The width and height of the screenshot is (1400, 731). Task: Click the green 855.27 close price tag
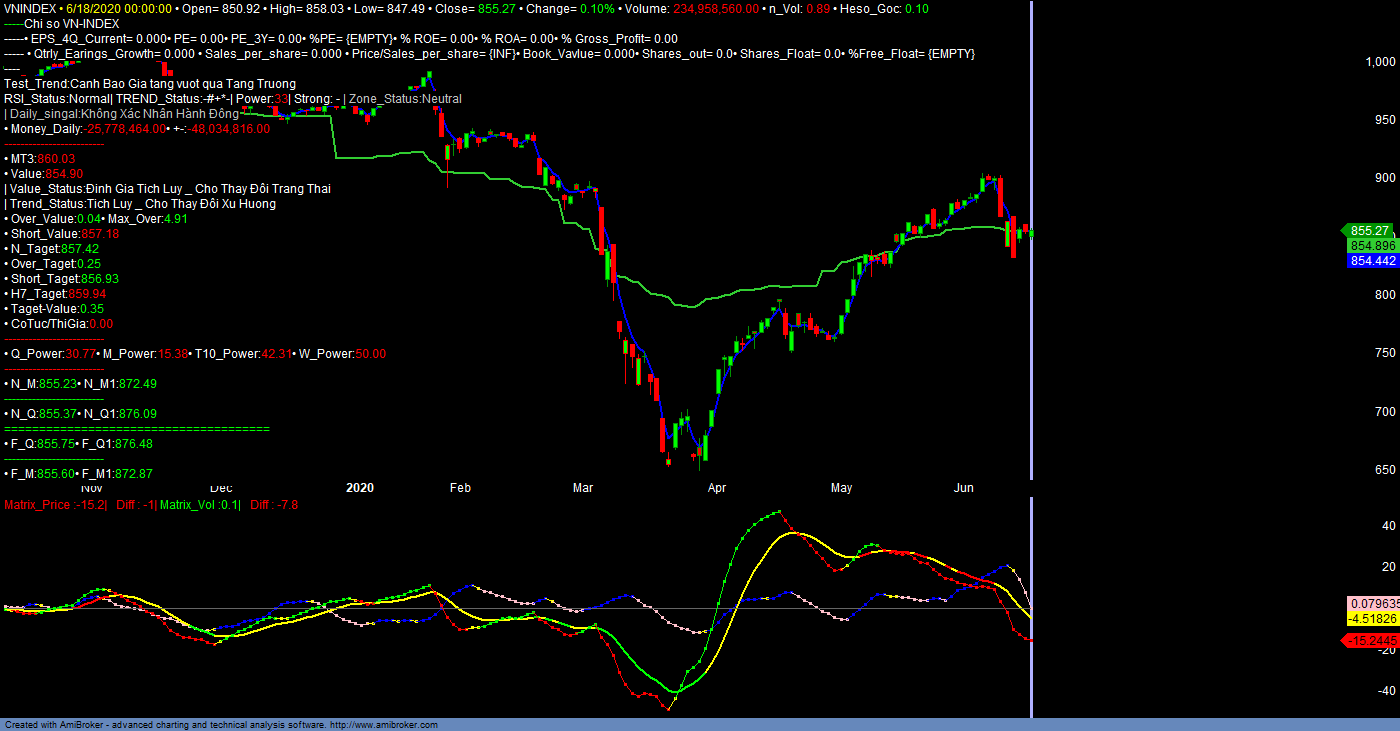point(1372,230)
